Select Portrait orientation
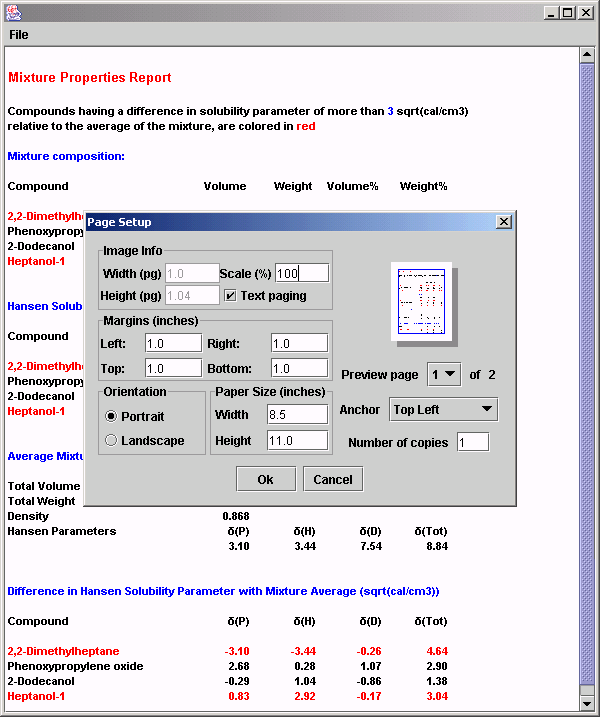This screenshot has width=600, height=717. pos(111,416)
